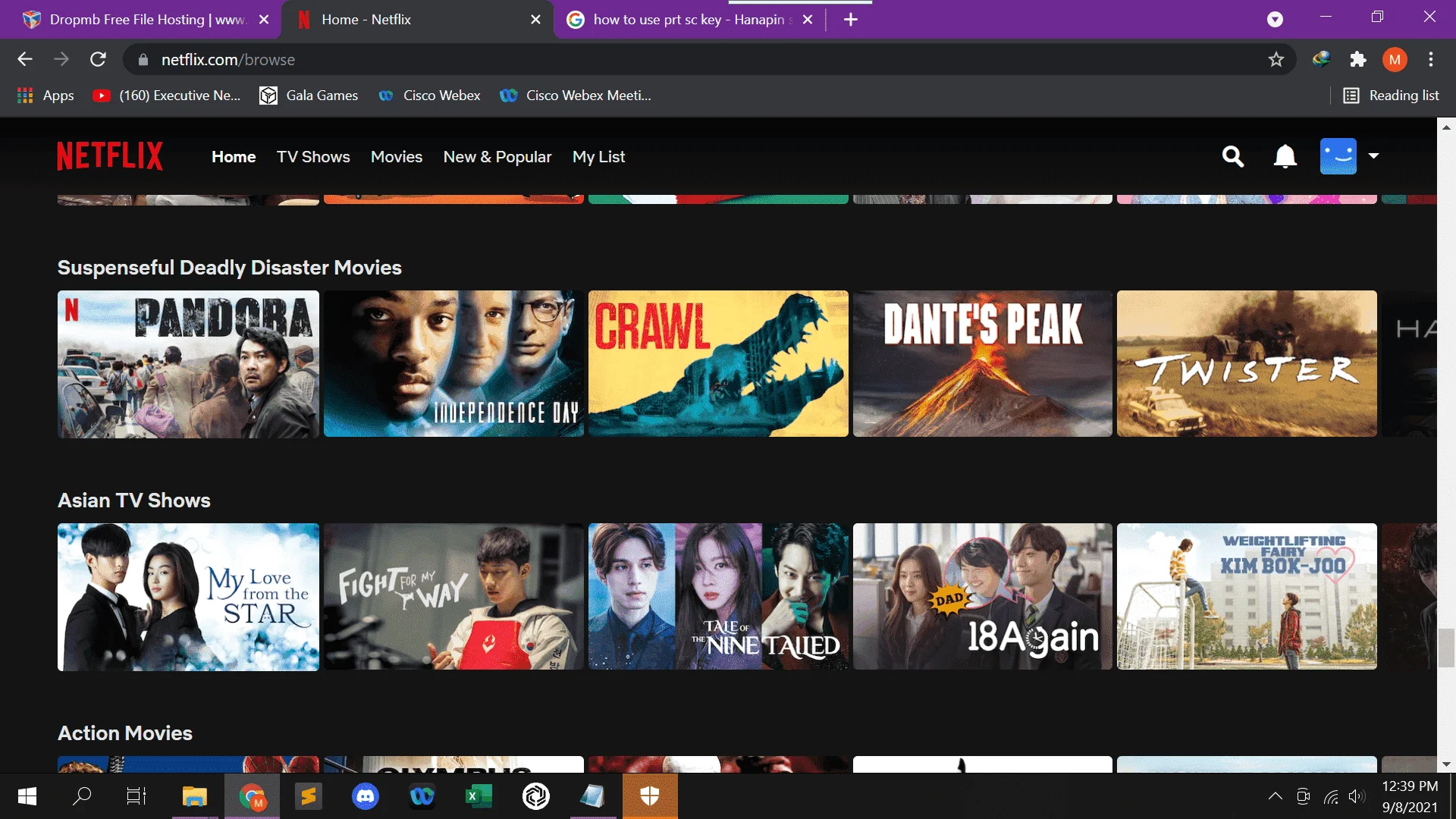This screenshot has width=1456, height=819.
Task: Select Tale of the Nine Tailed thumbnail
Action: [x=718, y=597]
